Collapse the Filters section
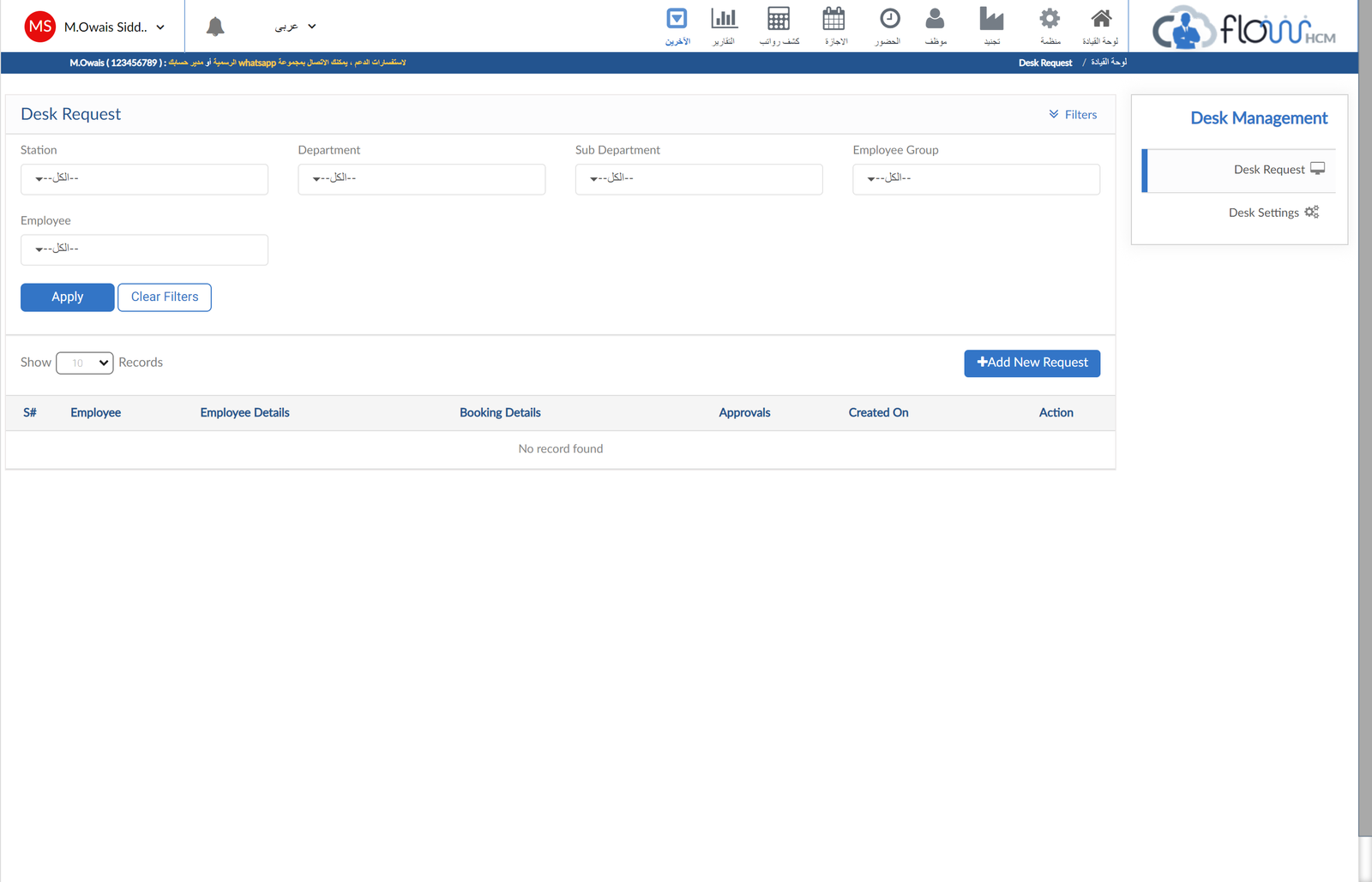 click(1073, 115)
